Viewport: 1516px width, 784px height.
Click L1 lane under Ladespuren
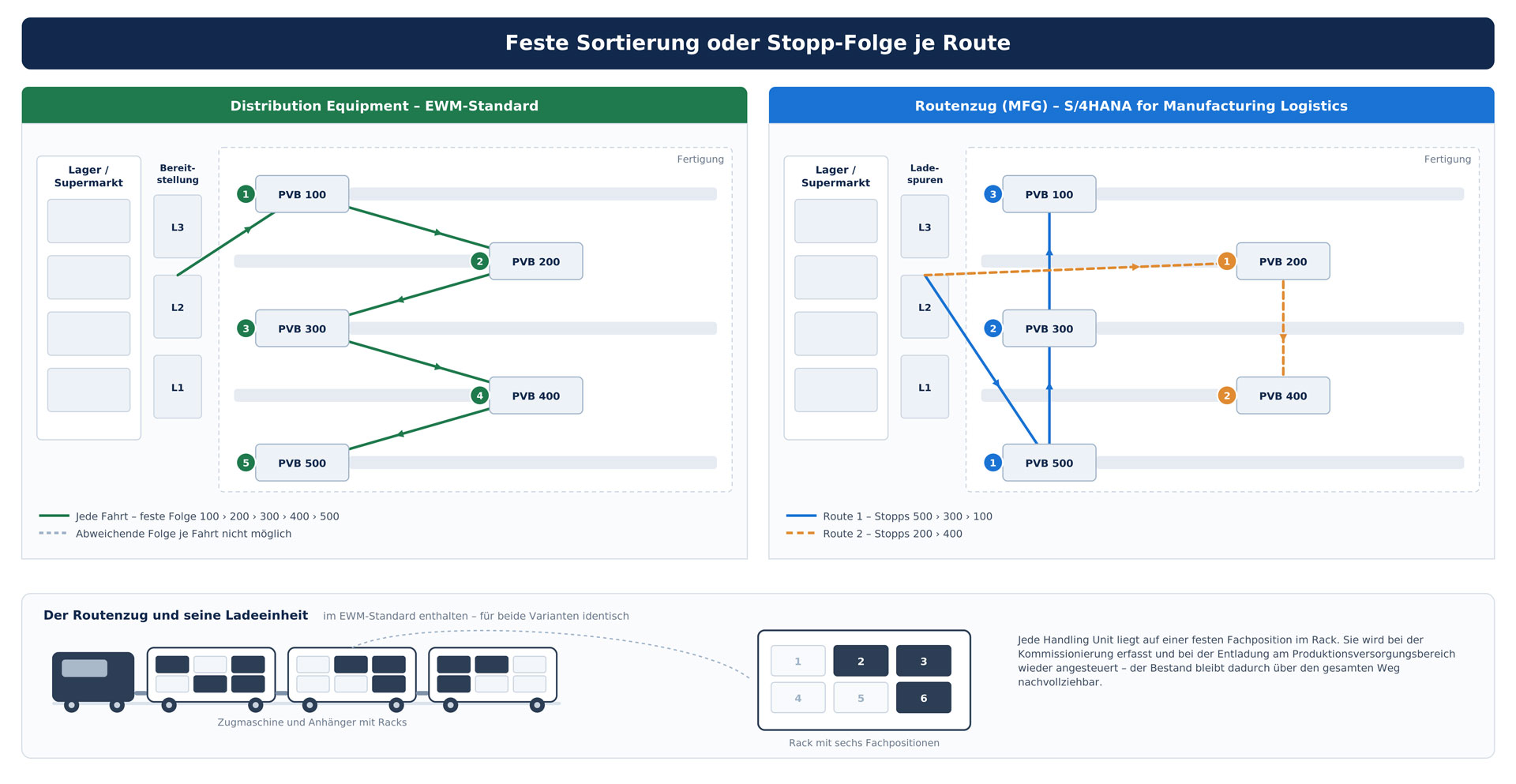click(x=925, y=387)
